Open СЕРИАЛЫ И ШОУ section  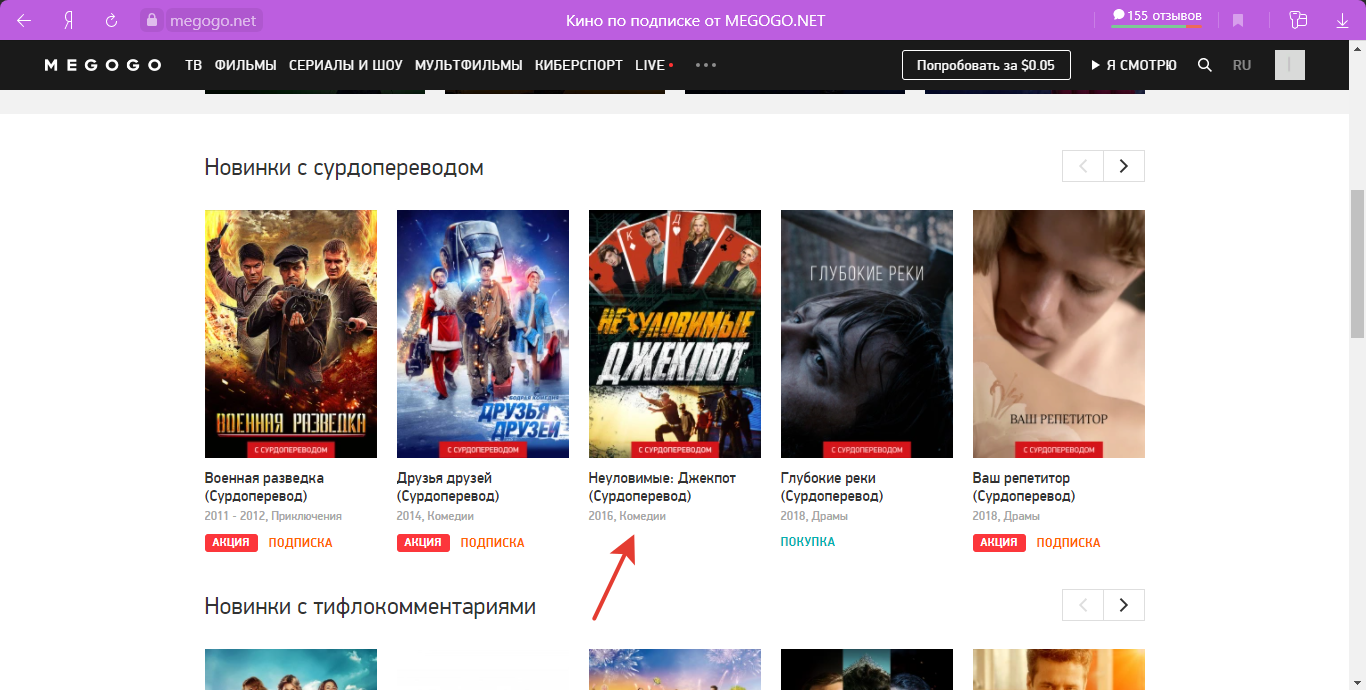pyautogui.click(x=346, y=65)
